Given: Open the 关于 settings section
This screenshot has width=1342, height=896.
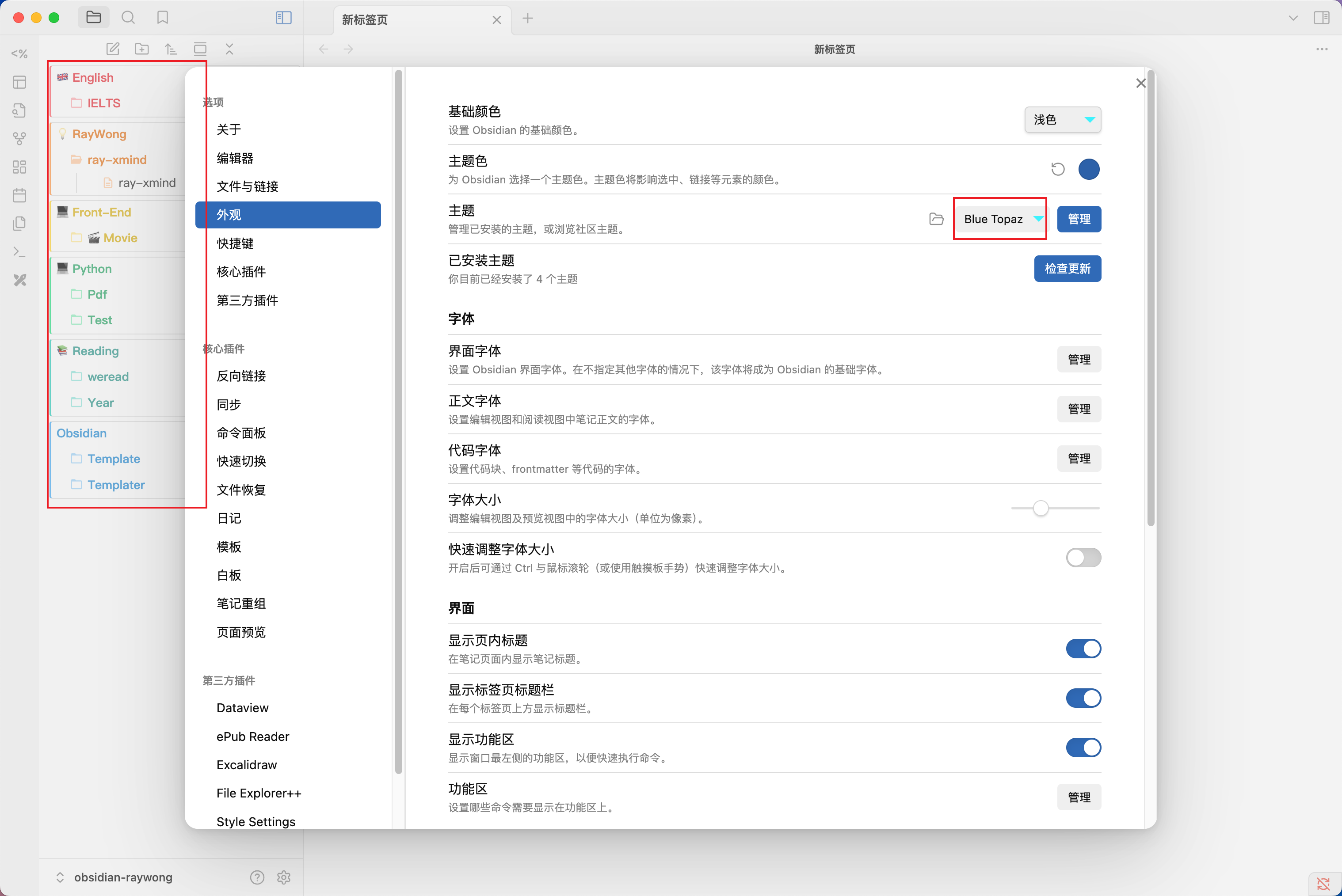Looking at the screenshot, I should click(x=288, y=129).
